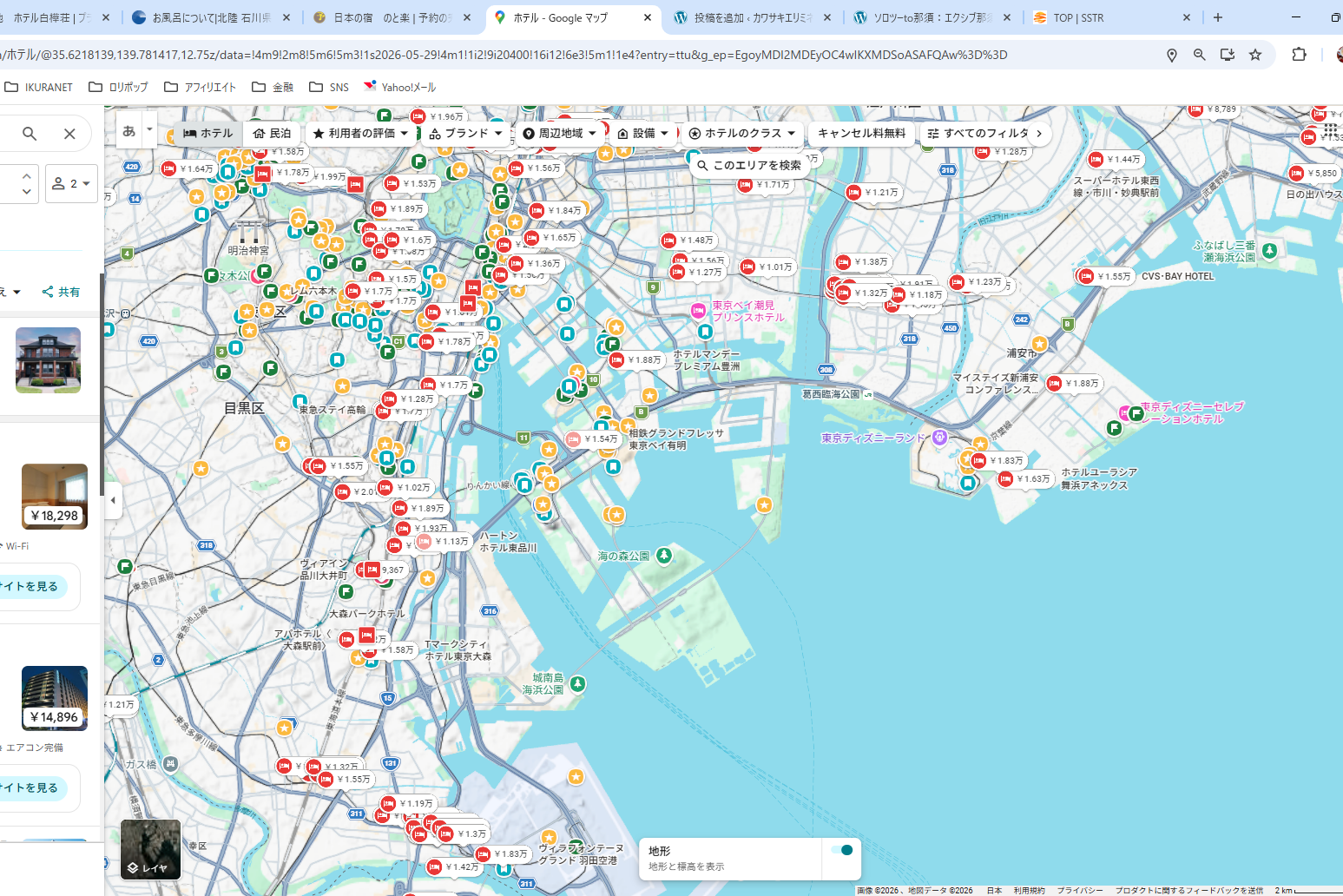Open the レイヤ map layers button
1343x896 pixels.
click(x=150, y=849)
